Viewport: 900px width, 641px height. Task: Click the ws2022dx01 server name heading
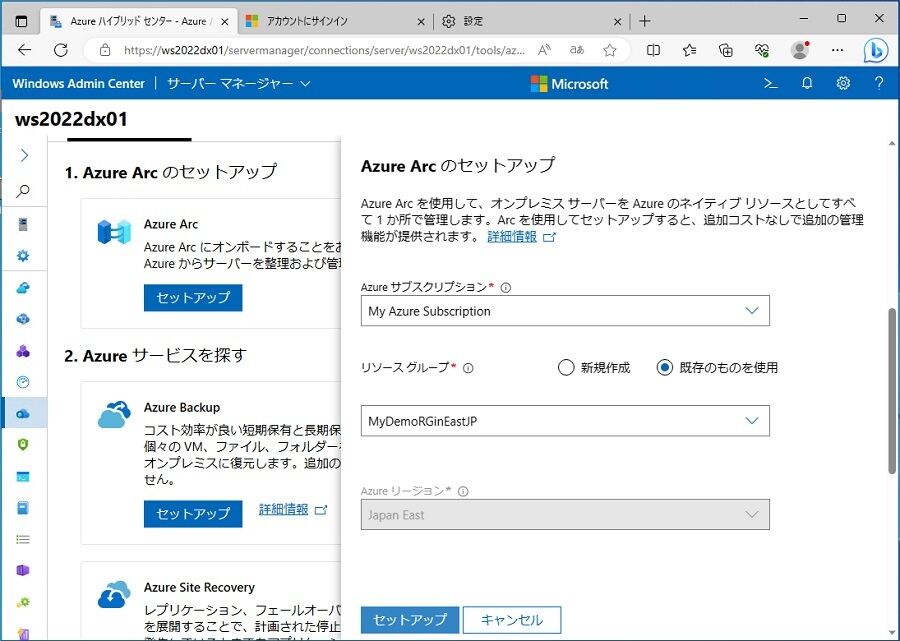click(x=71, y=119)
